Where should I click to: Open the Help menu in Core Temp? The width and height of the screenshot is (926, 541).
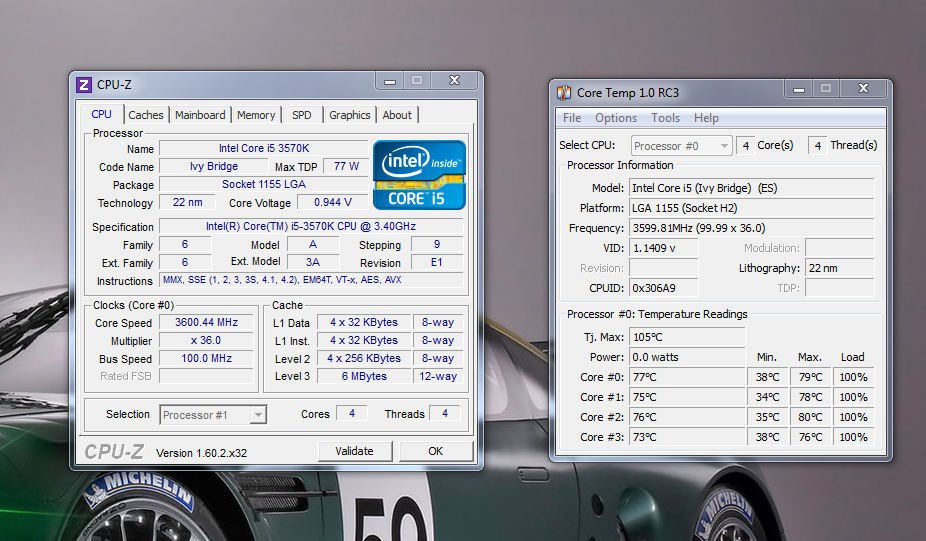pyautogui.click(x=706, y=118)
